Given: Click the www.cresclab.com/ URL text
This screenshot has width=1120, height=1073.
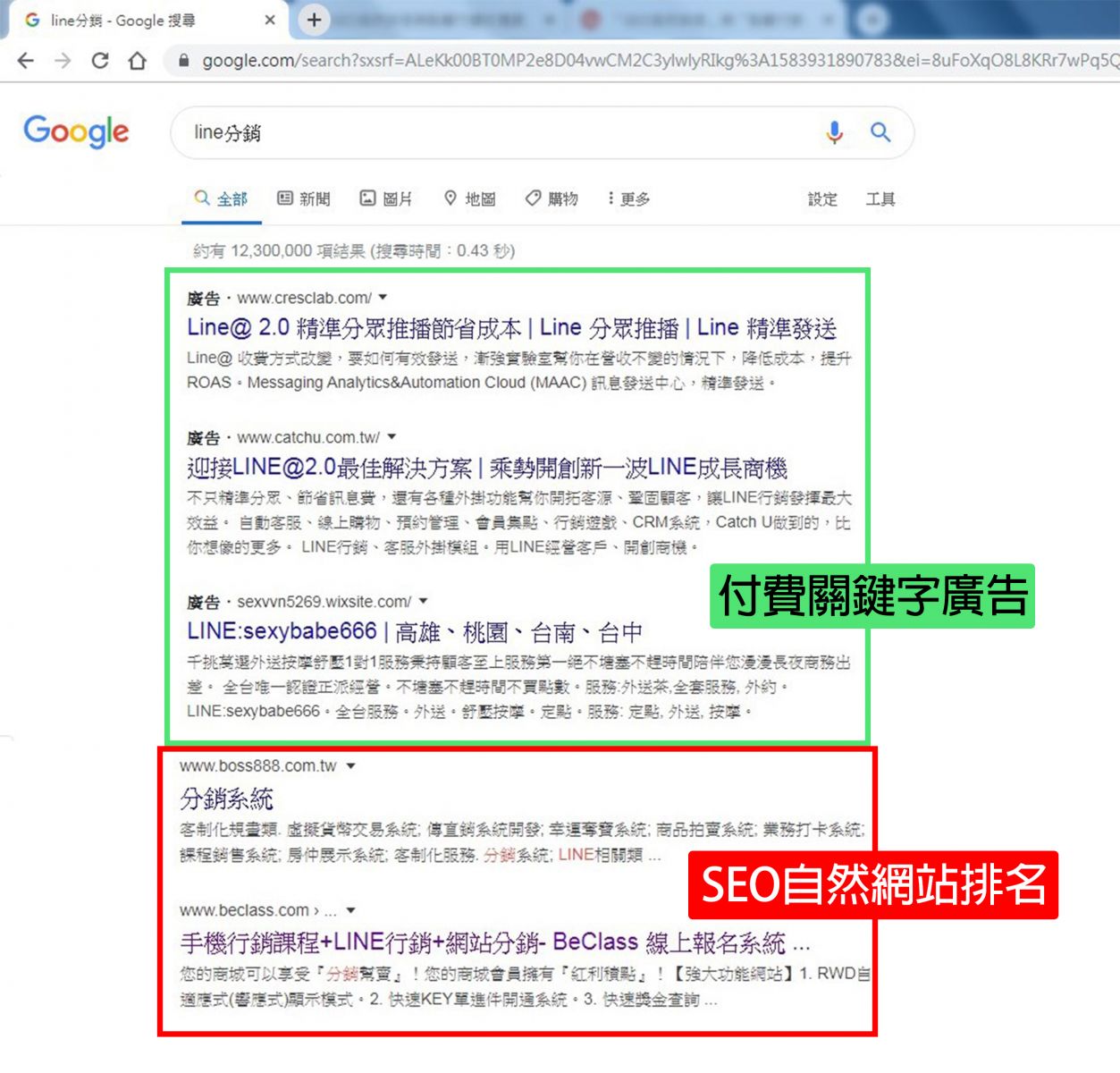Looking at the screenshot, I should point(304,298).
